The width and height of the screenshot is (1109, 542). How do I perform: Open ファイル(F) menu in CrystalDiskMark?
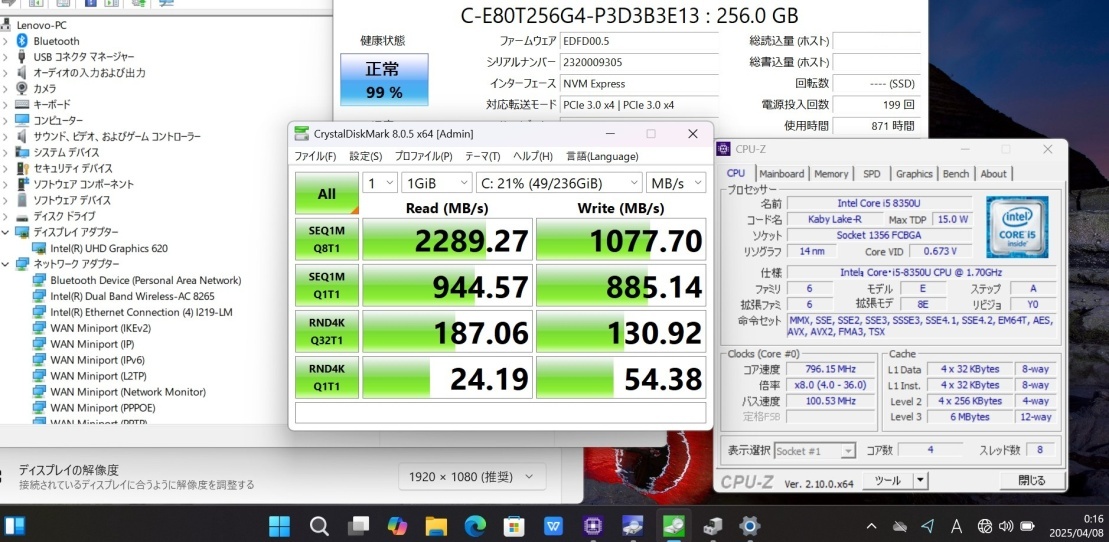[315, 156]
